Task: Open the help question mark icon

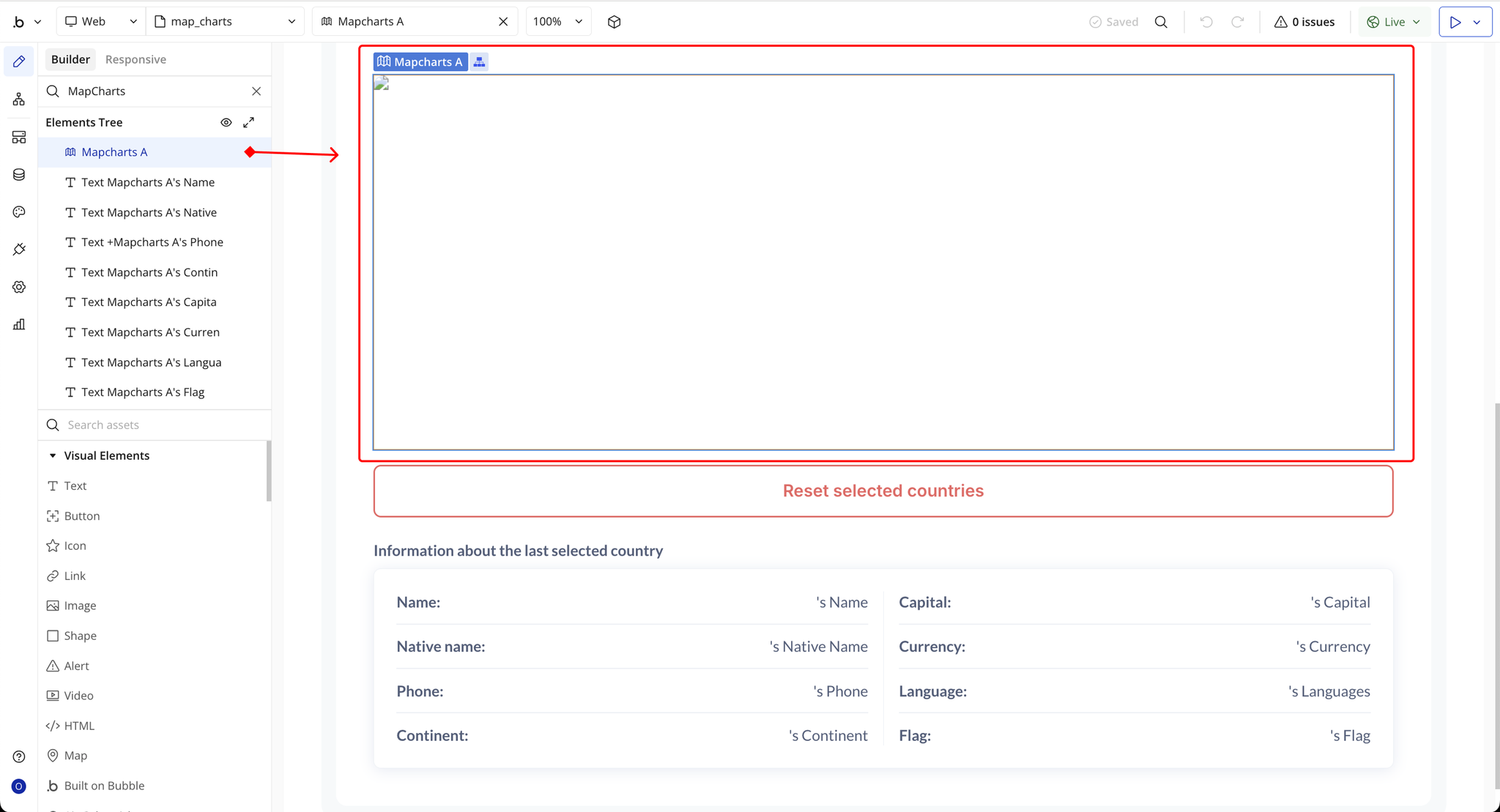Action: tap(19, 756)
